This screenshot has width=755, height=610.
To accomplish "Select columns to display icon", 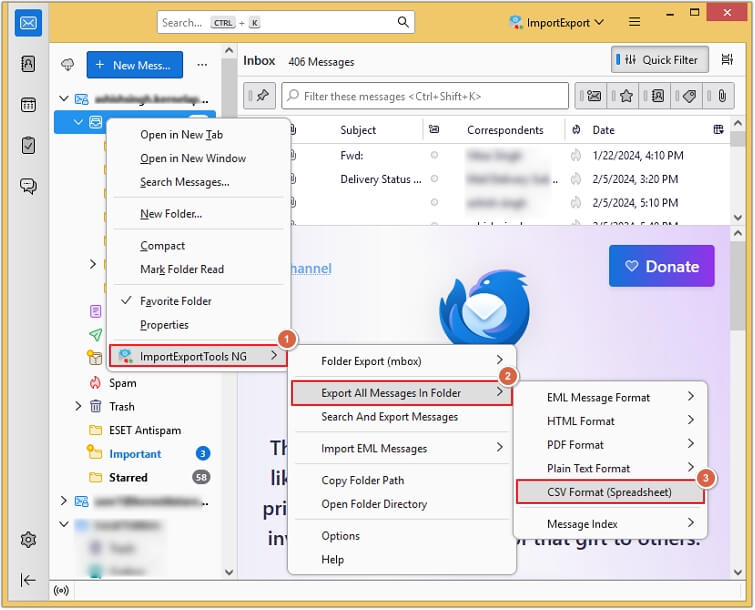I will [x=718, y=130].
